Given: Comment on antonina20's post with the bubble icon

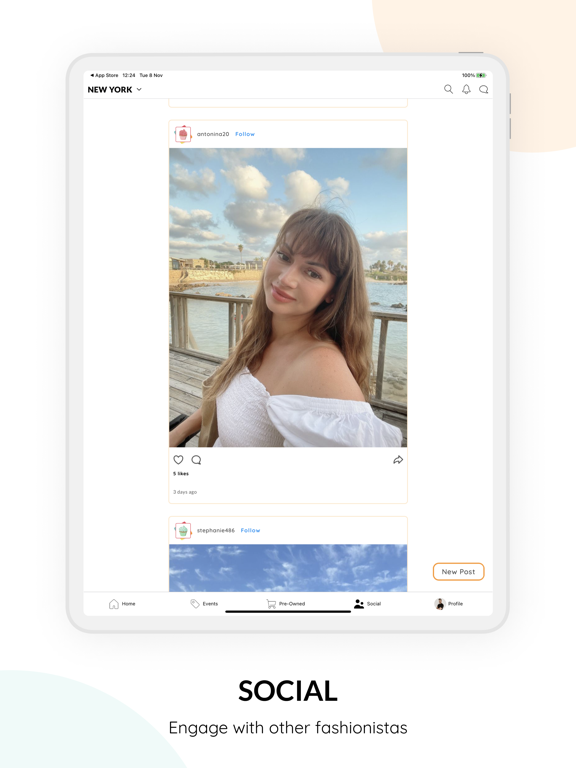Looking at the screenshot, I should [196, 459].
